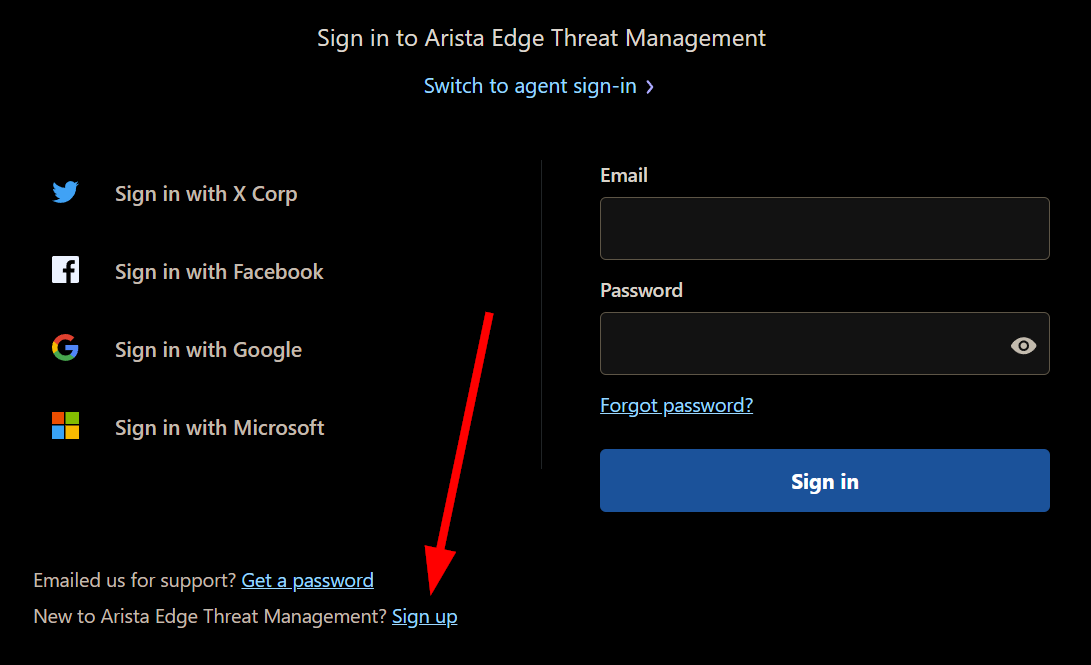Toggle password visibility with the eye icon
The height and width of the screenshot is (665, 1091).
pos(1023,345)
